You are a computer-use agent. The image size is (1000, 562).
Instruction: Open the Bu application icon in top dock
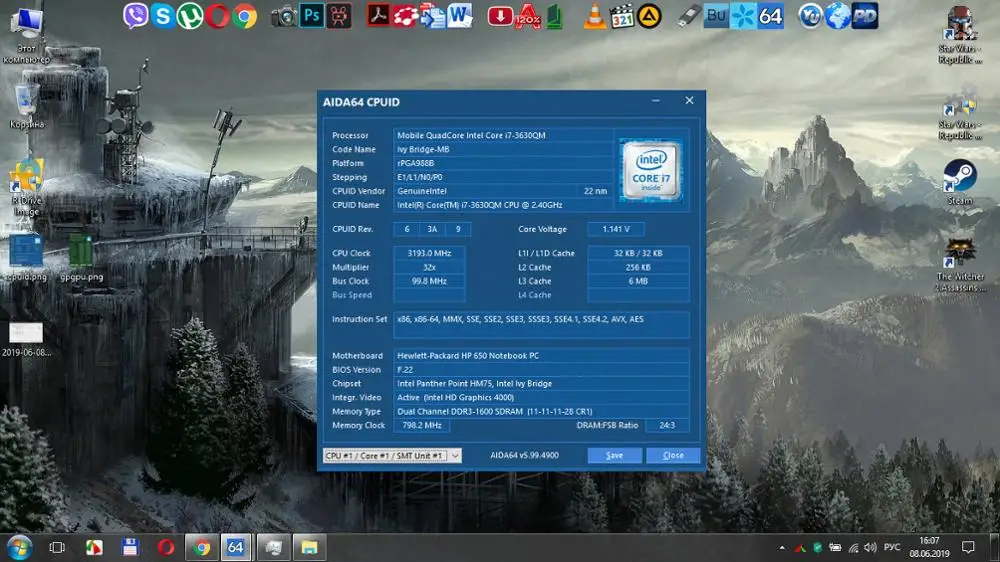pos(716,15)
